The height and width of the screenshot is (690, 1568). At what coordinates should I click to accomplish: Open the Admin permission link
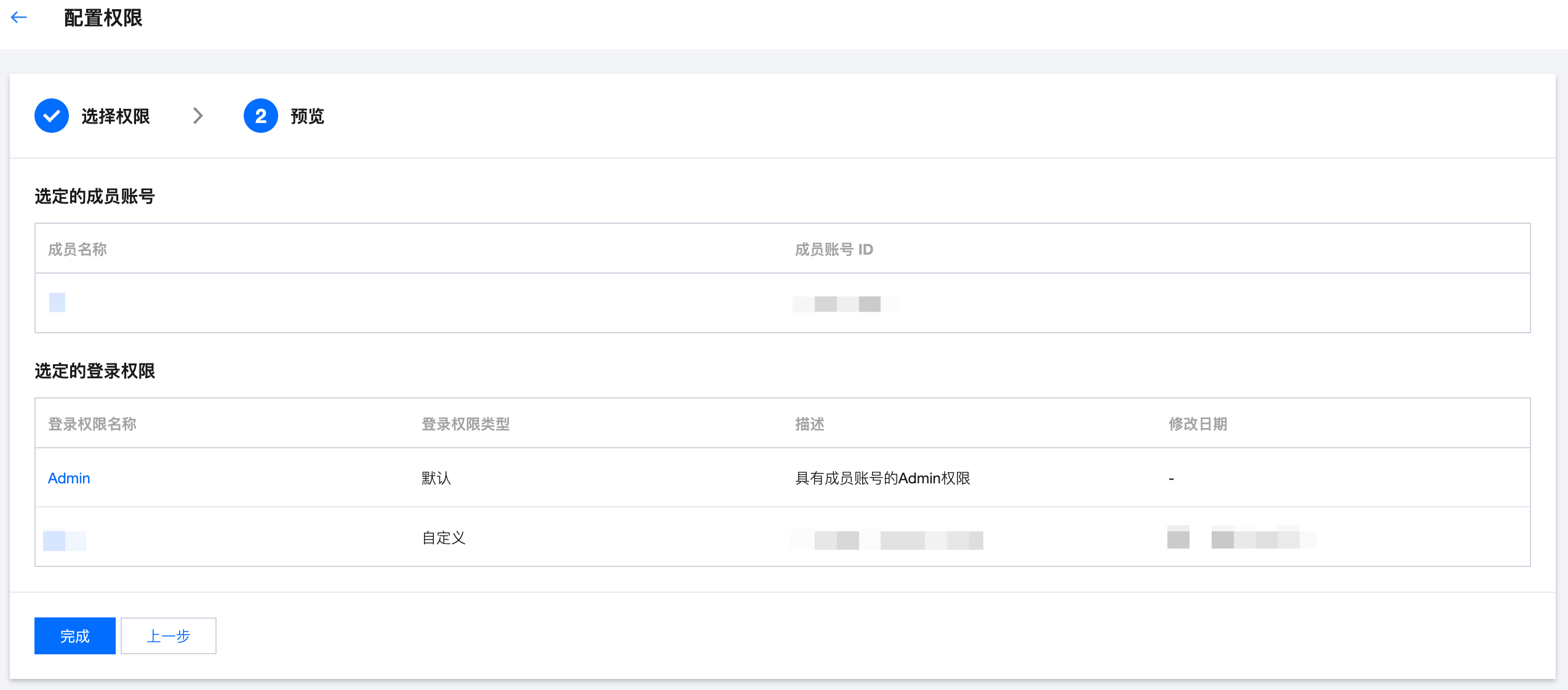coord(69,478)
